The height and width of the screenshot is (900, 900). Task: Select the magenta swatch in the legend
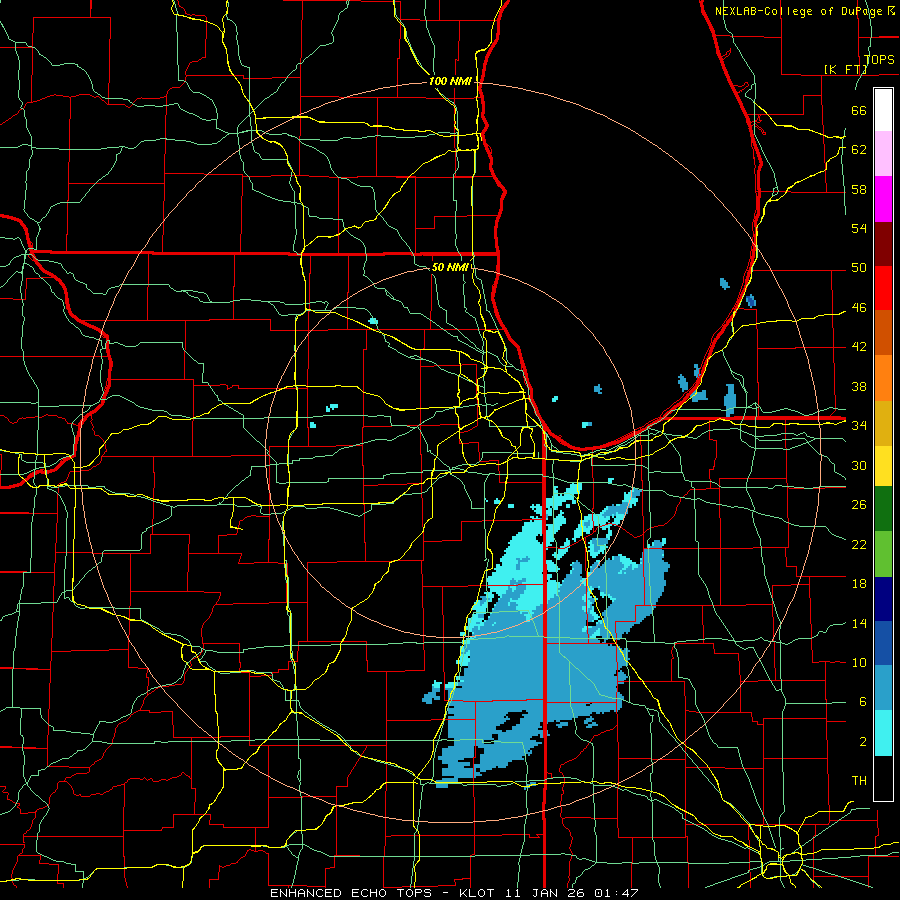(883, 199)
